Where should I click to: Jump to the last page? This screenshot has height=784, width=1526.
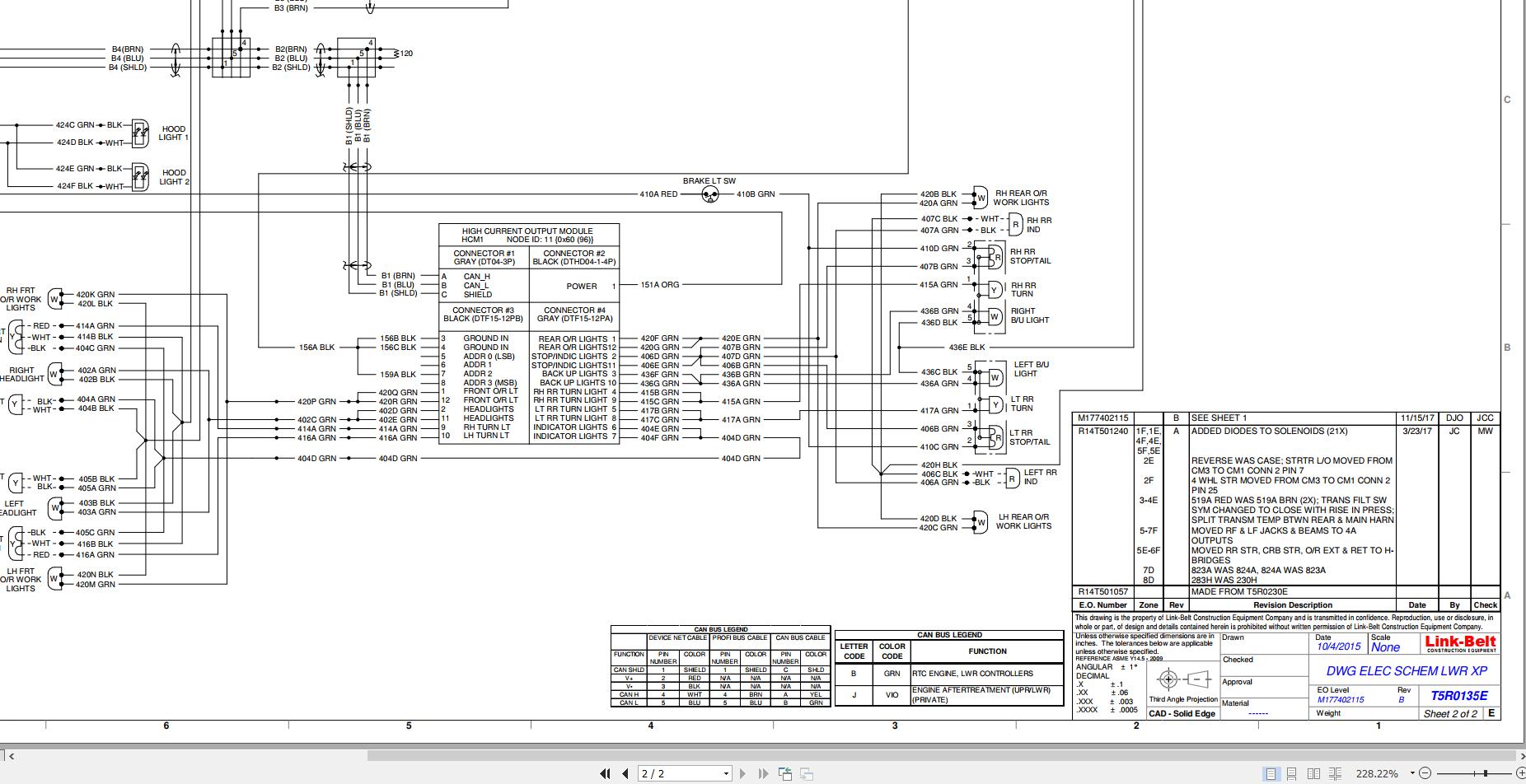click(763, 773)
